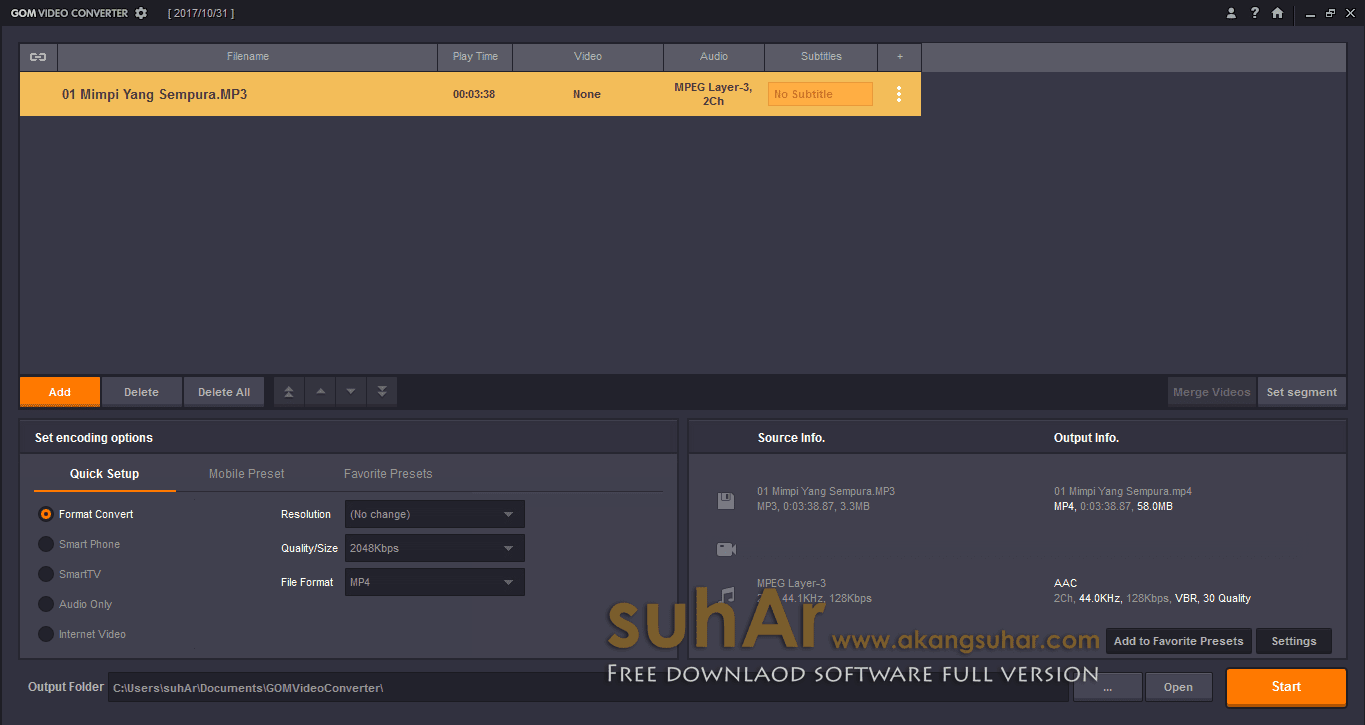Viewport: 1365px width, 725px height.
Task: Click the Play Time column header
Action: [475, 57]
